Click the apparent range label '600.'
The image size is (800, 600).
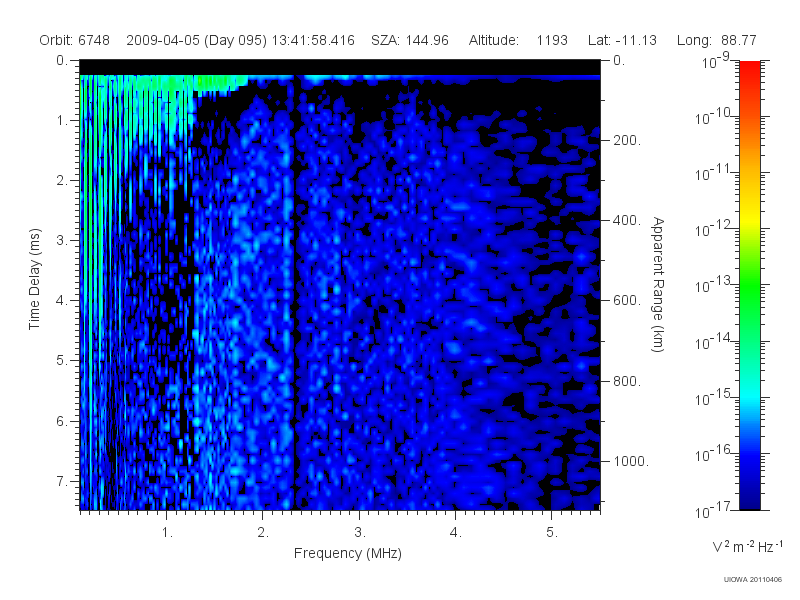pos(627,301)
